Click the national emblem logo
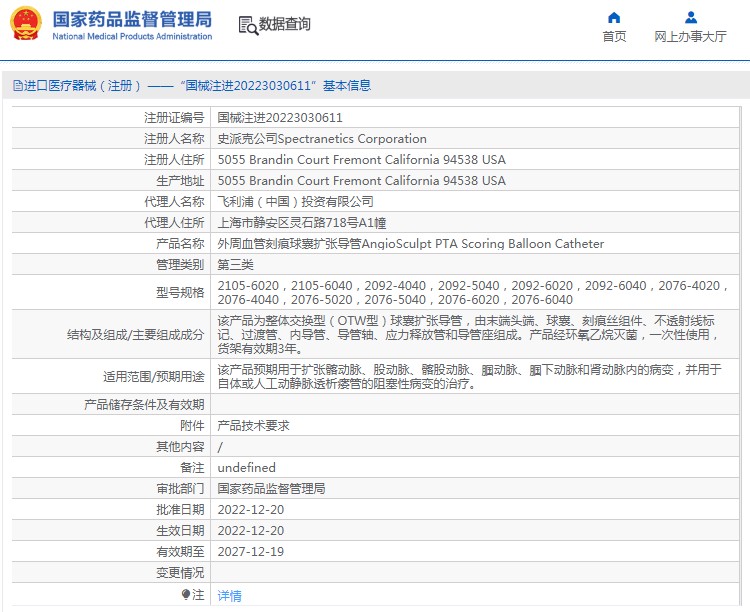 pos(26,23)
